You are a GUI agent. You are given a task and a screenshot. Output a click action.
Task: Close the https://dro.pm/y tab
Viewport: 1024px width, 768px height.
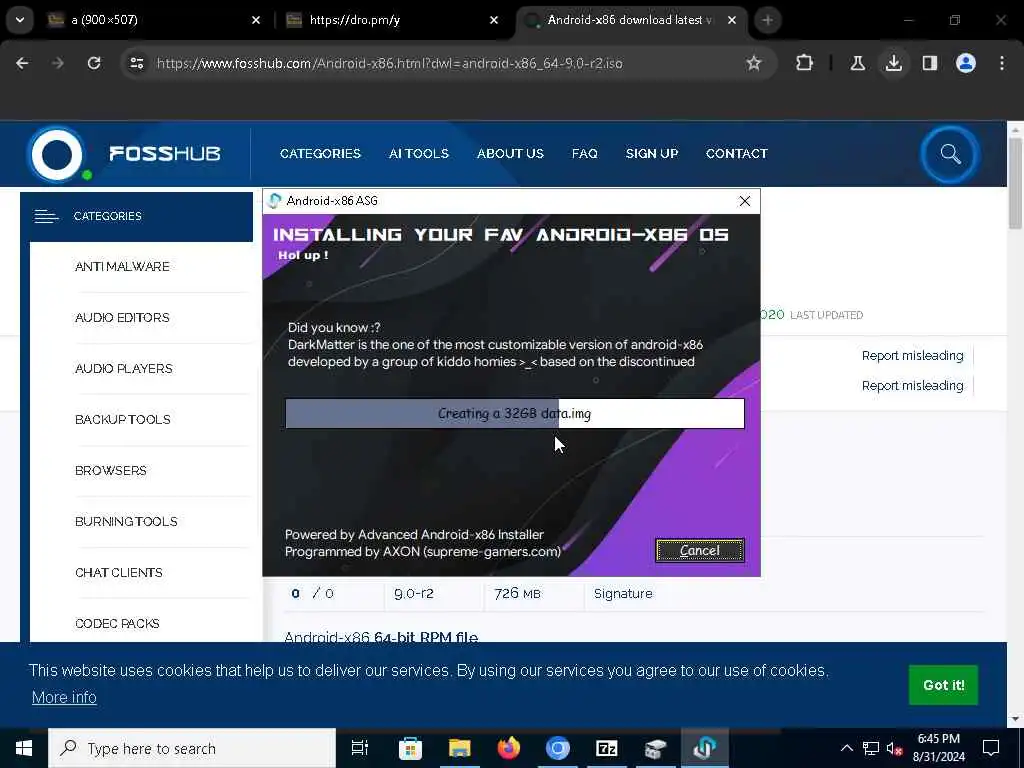(x=494, y=20)
